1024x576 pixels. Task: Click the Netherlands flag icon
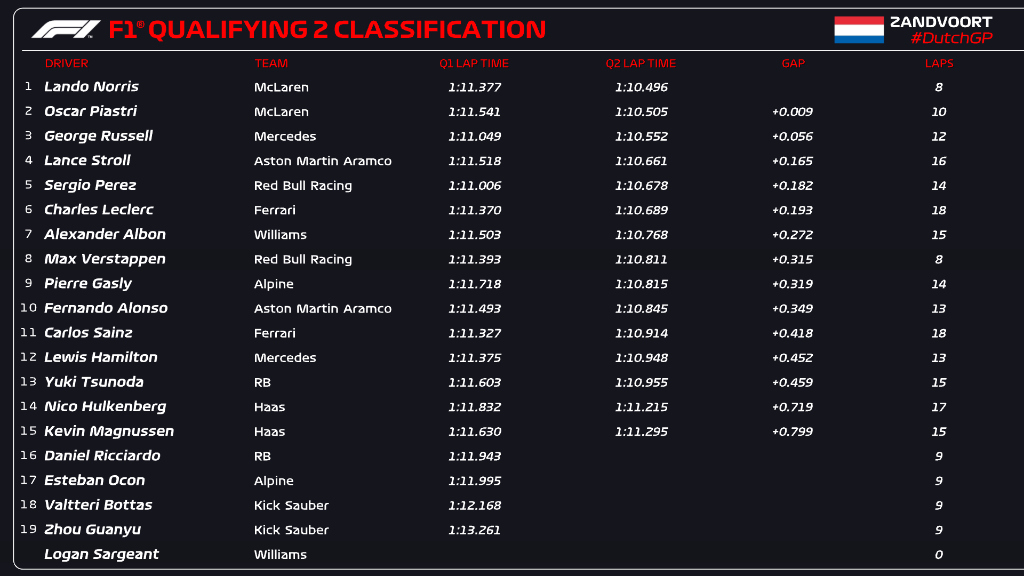859,30
